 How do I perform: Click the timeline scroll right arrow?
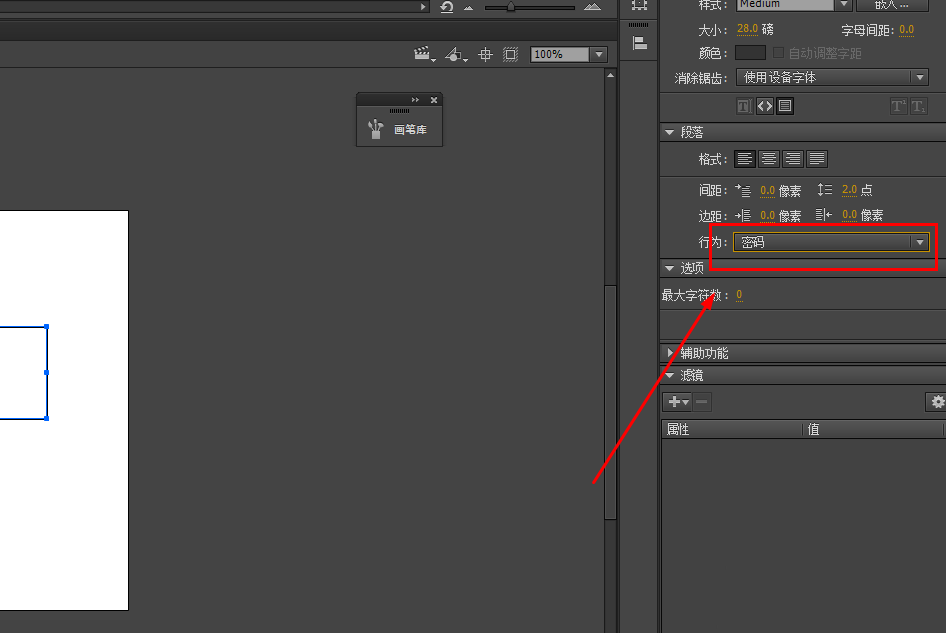[x=423, y=7]
